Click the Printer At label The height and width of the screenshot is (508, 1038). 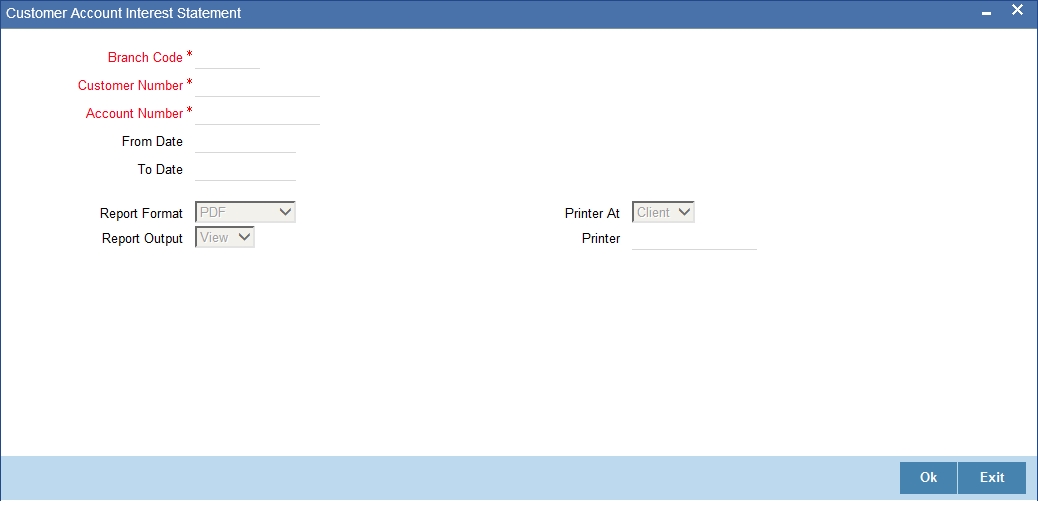(592, 213)
